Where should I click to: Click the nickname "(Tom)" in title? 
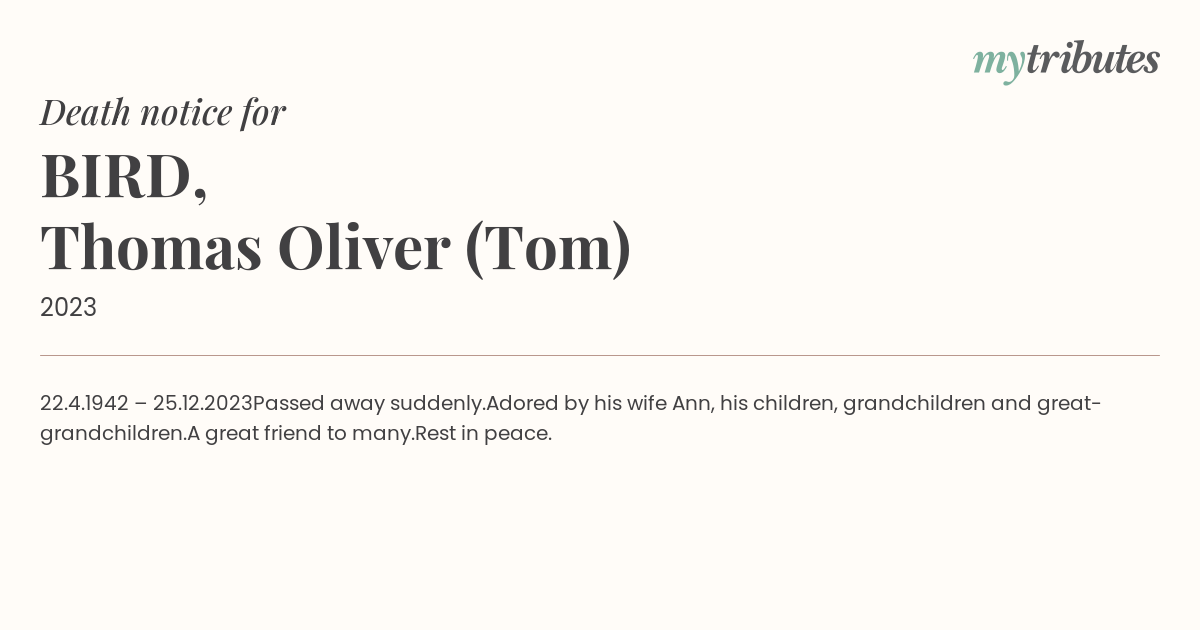tap(548, 248)
